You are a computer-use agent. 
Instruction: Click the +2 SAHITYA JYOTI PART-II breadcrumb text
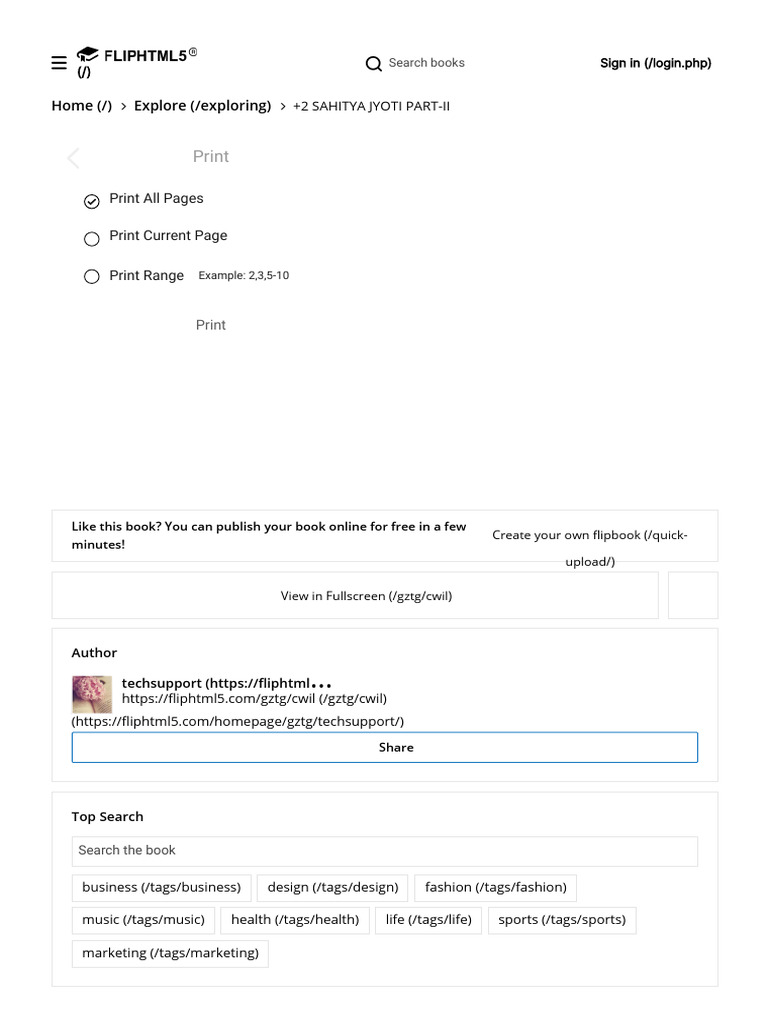coord(371,106)
